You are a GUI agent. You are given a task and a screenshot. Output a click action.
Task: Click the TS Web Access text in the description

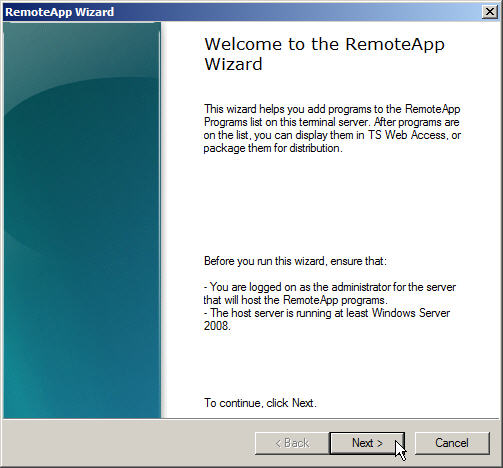(406, 135)
